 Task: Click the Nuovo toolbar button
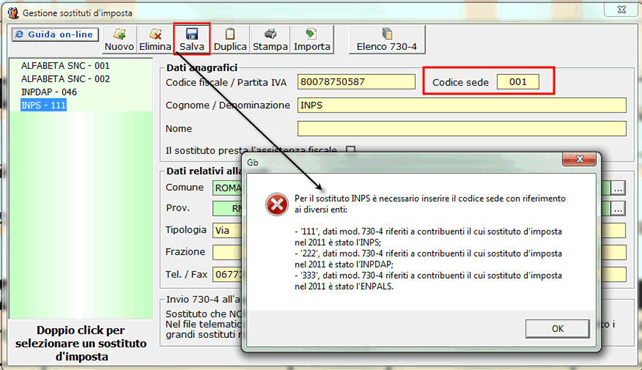[x=119, y=40]
